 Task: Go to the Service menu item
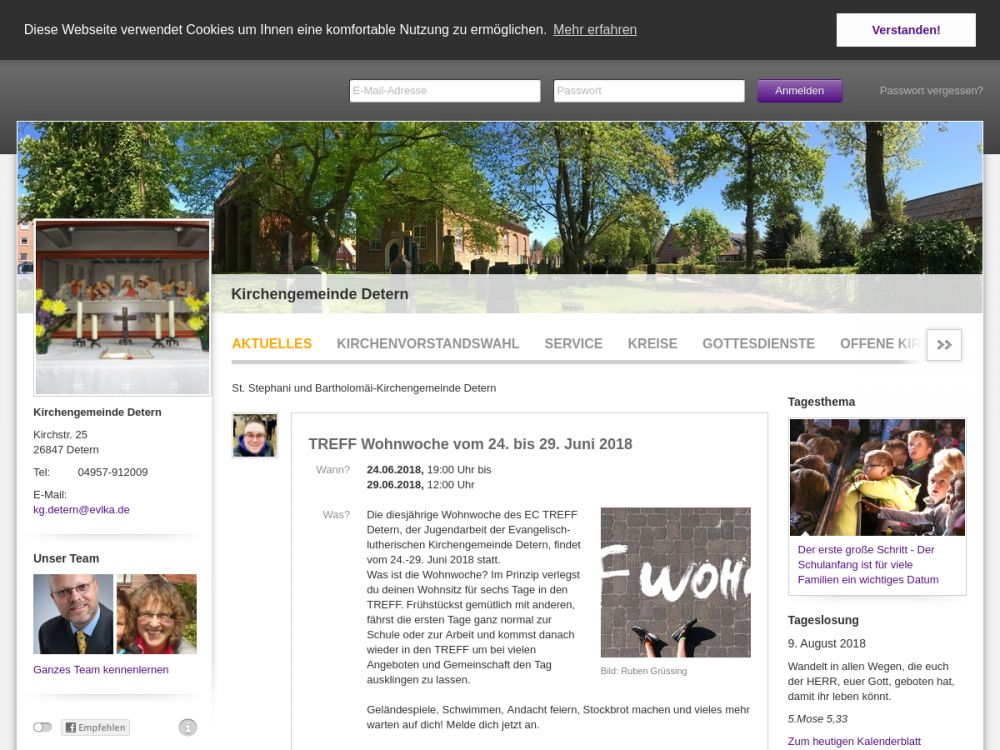click(573, 343)
